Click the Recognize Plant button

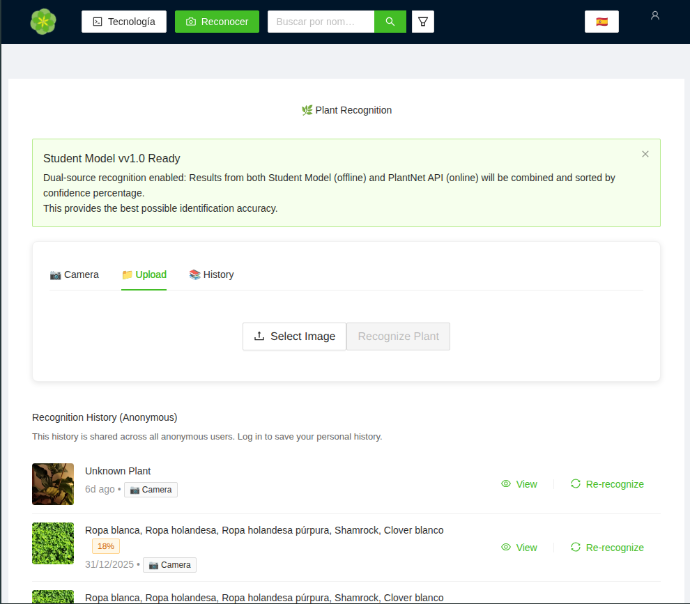pos(398,336)
